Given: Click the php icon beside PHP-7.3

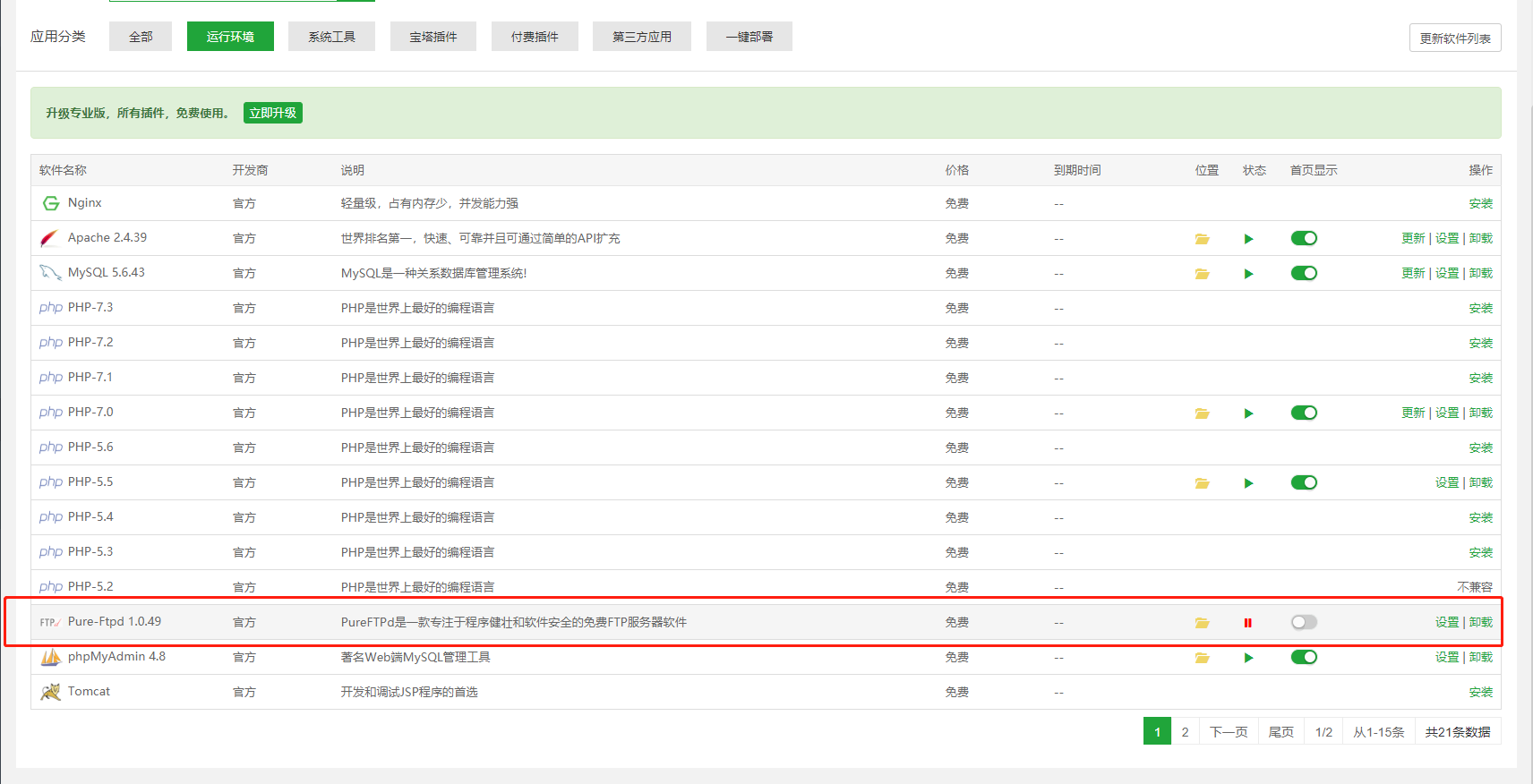Looking at the screenshot, I should pyautogui.click(x=51, y=308).
